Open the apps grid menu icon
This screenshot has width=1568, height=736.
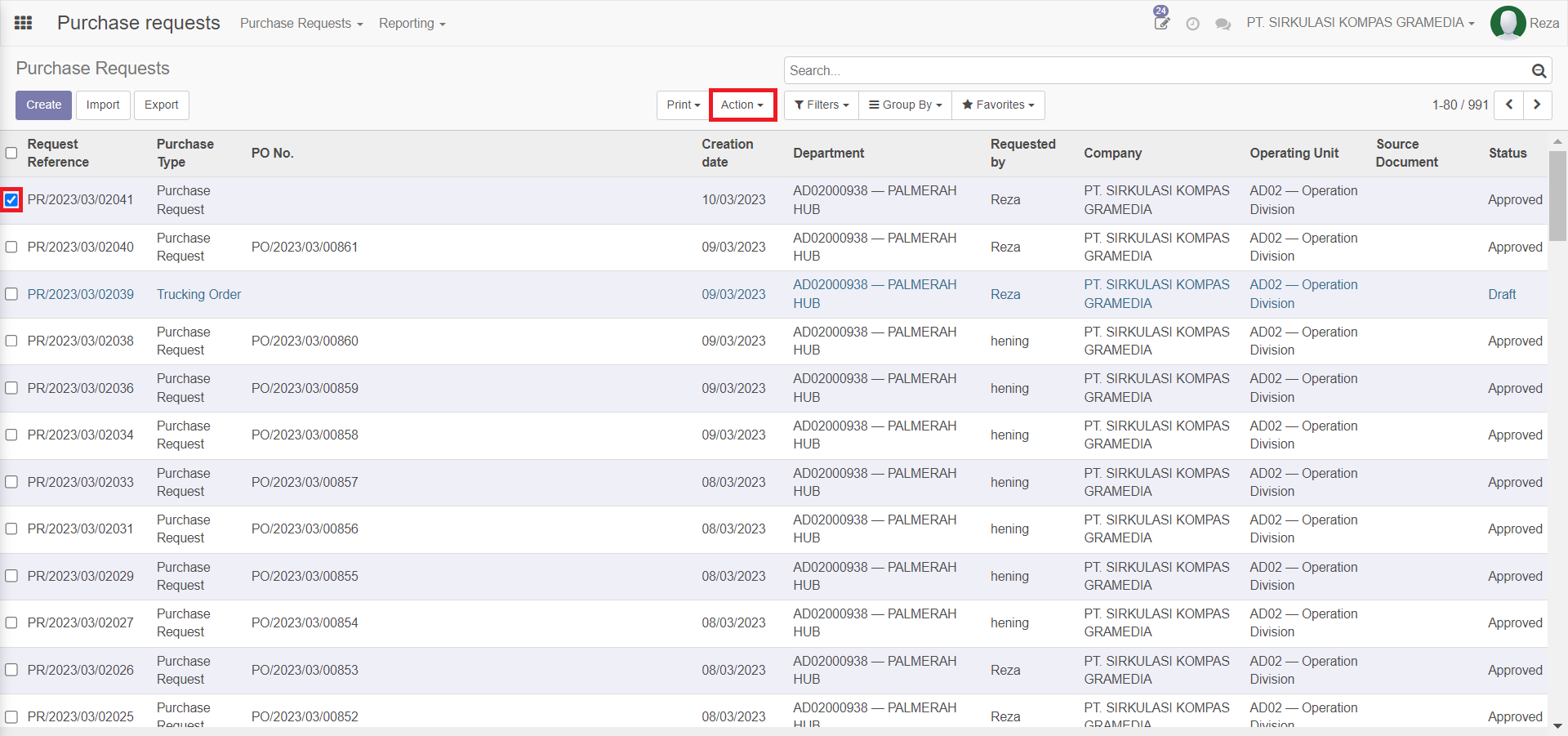click(x=24, y=23)
